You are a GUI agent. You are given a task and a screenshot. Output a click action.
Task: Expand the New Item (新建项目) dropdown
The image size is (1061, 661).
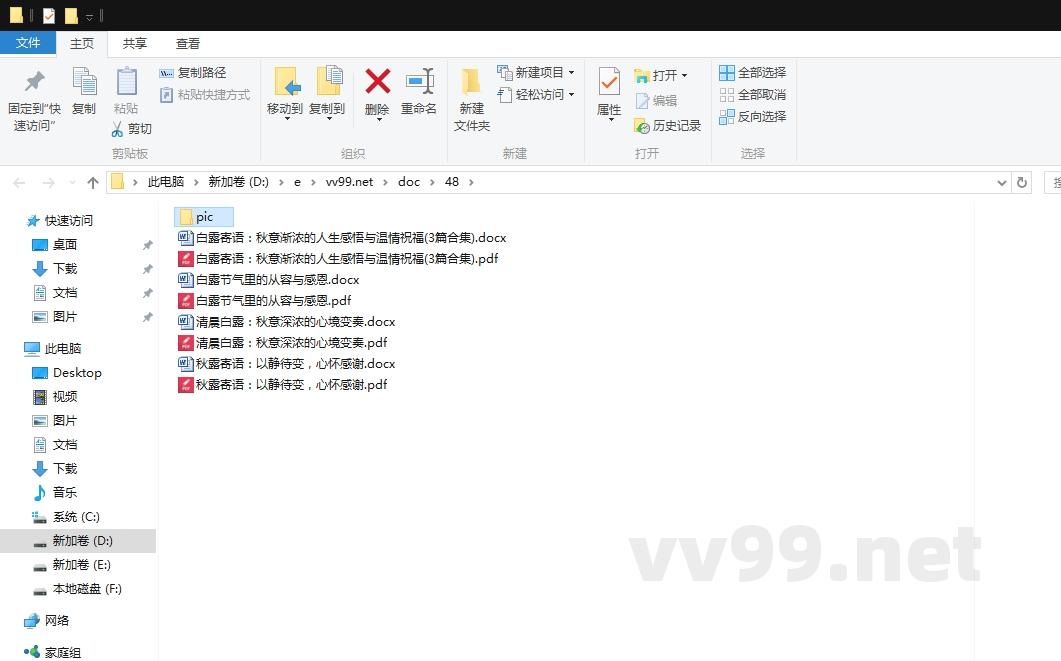click(x=535, y=72)
